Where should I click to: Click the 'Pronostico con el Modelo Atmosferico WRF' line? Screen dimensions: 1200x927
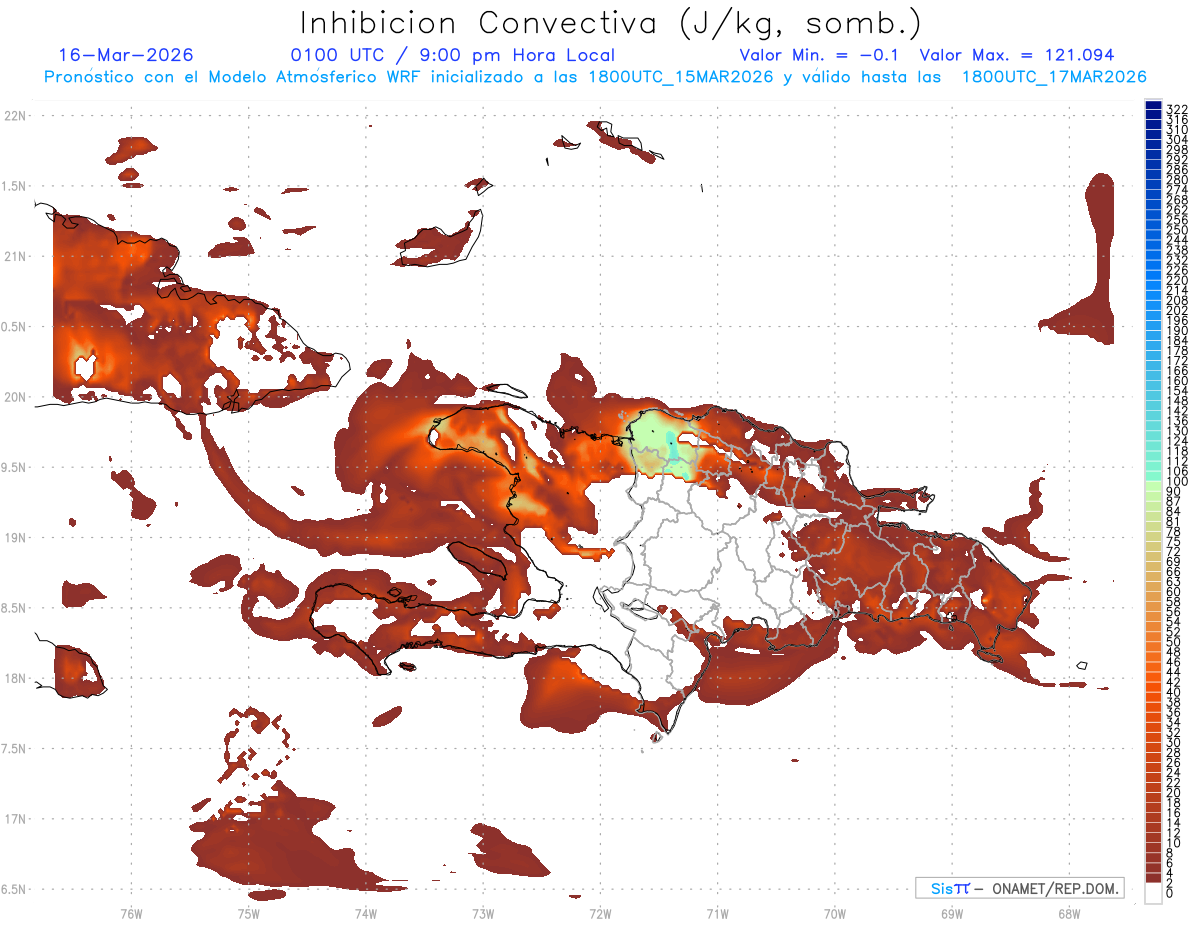(x=595, y=77)
